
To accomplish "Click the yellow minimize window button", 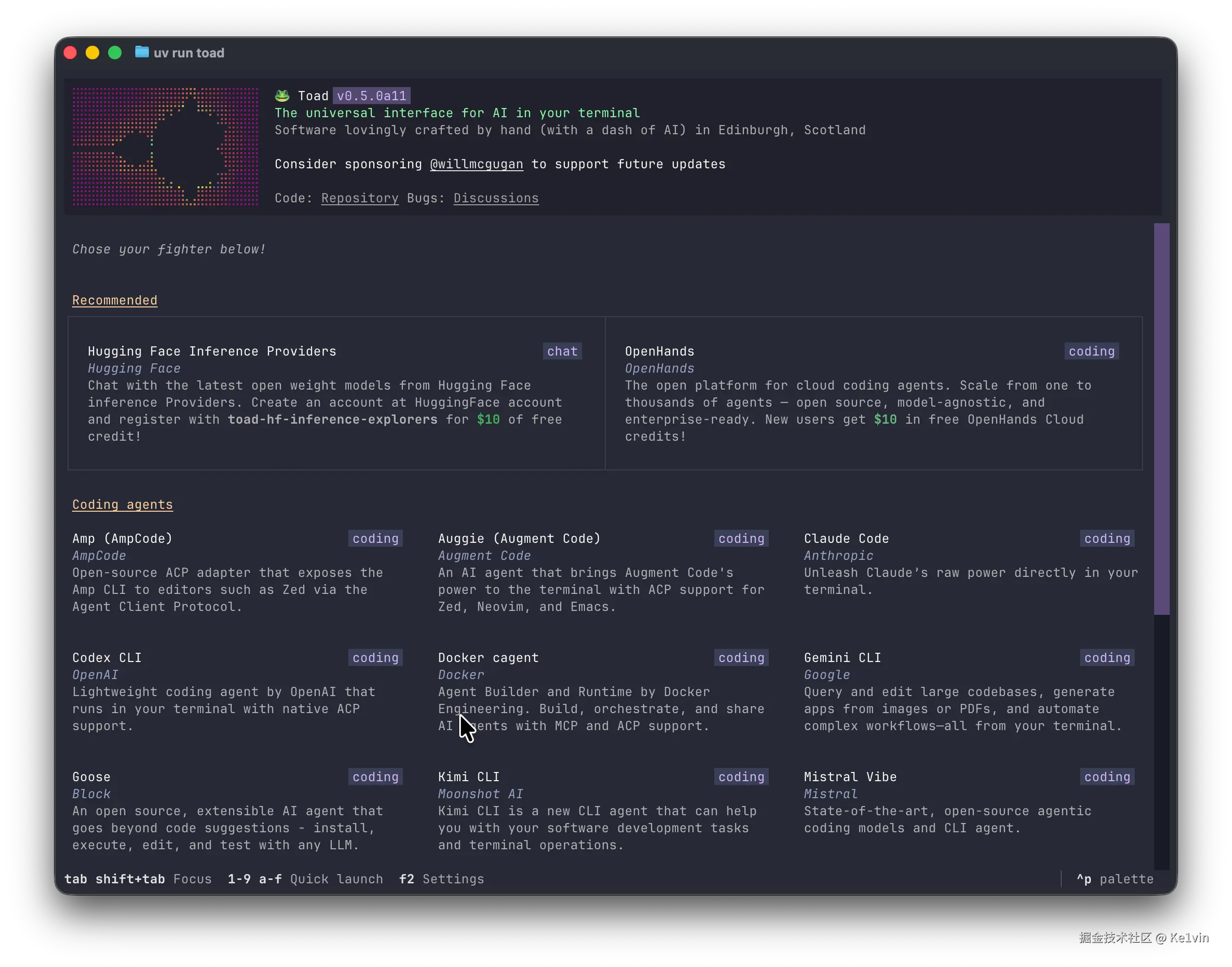I will click(92, 53).
